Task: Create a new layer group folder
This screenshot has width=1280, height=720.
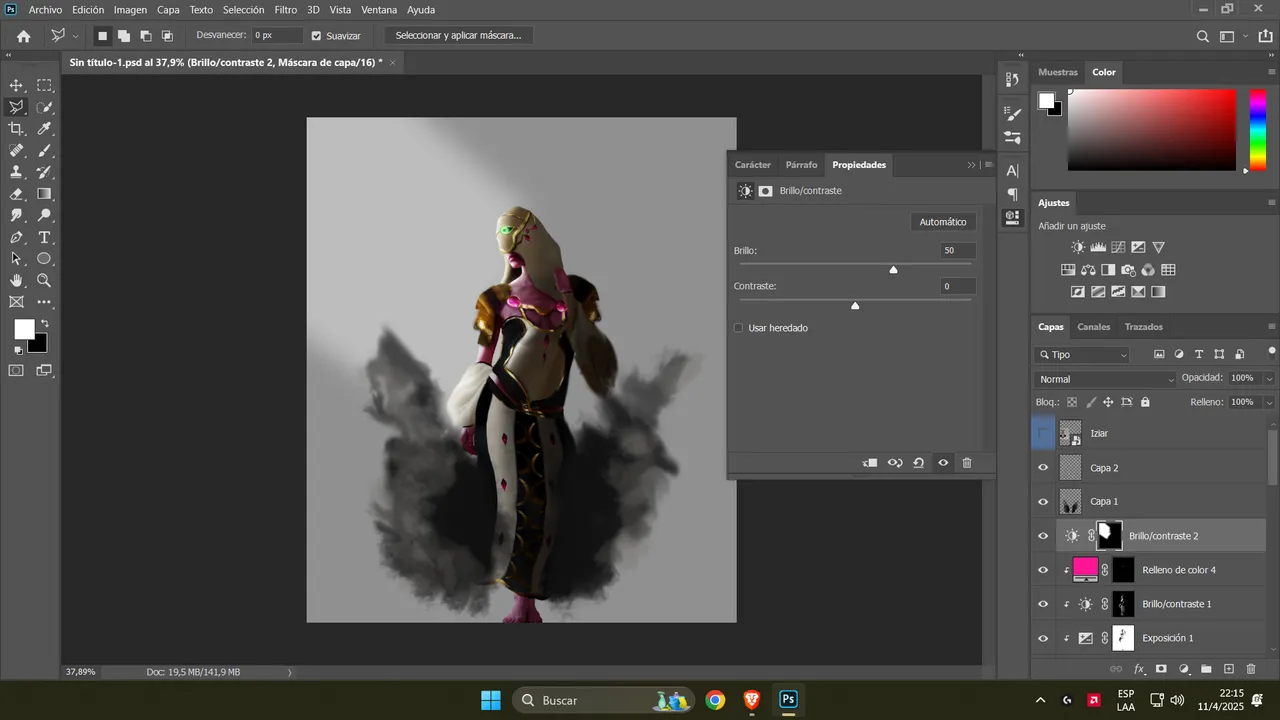Action: [1206, 669]
